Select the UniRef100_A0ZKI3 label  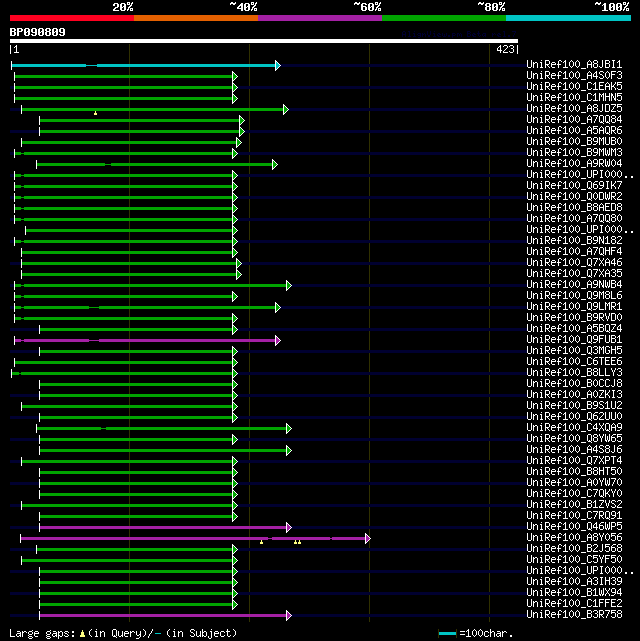[574, 395]
